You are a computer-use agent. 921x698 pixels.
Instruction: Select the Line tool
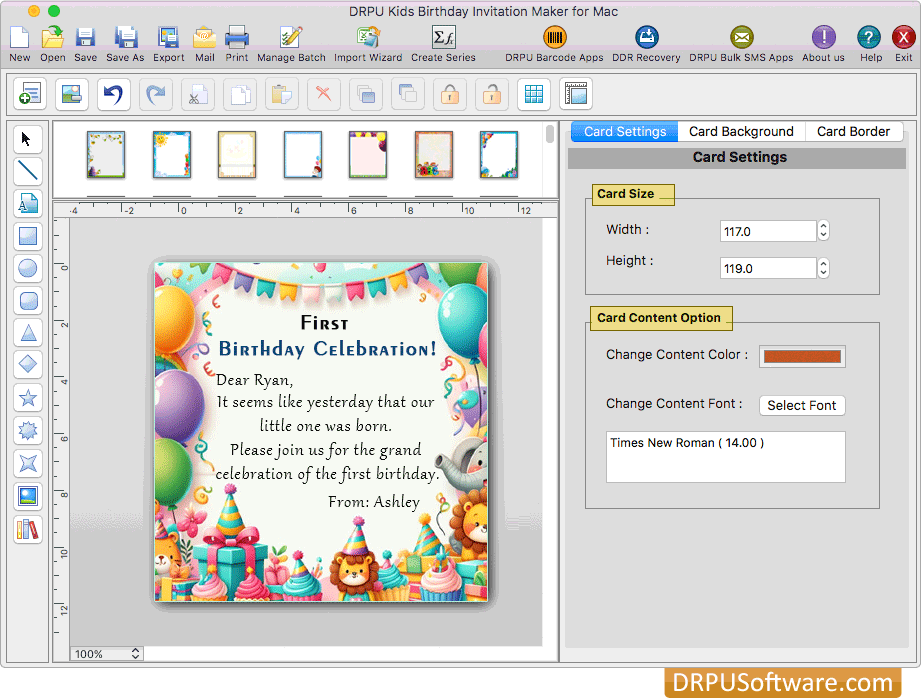27,171
